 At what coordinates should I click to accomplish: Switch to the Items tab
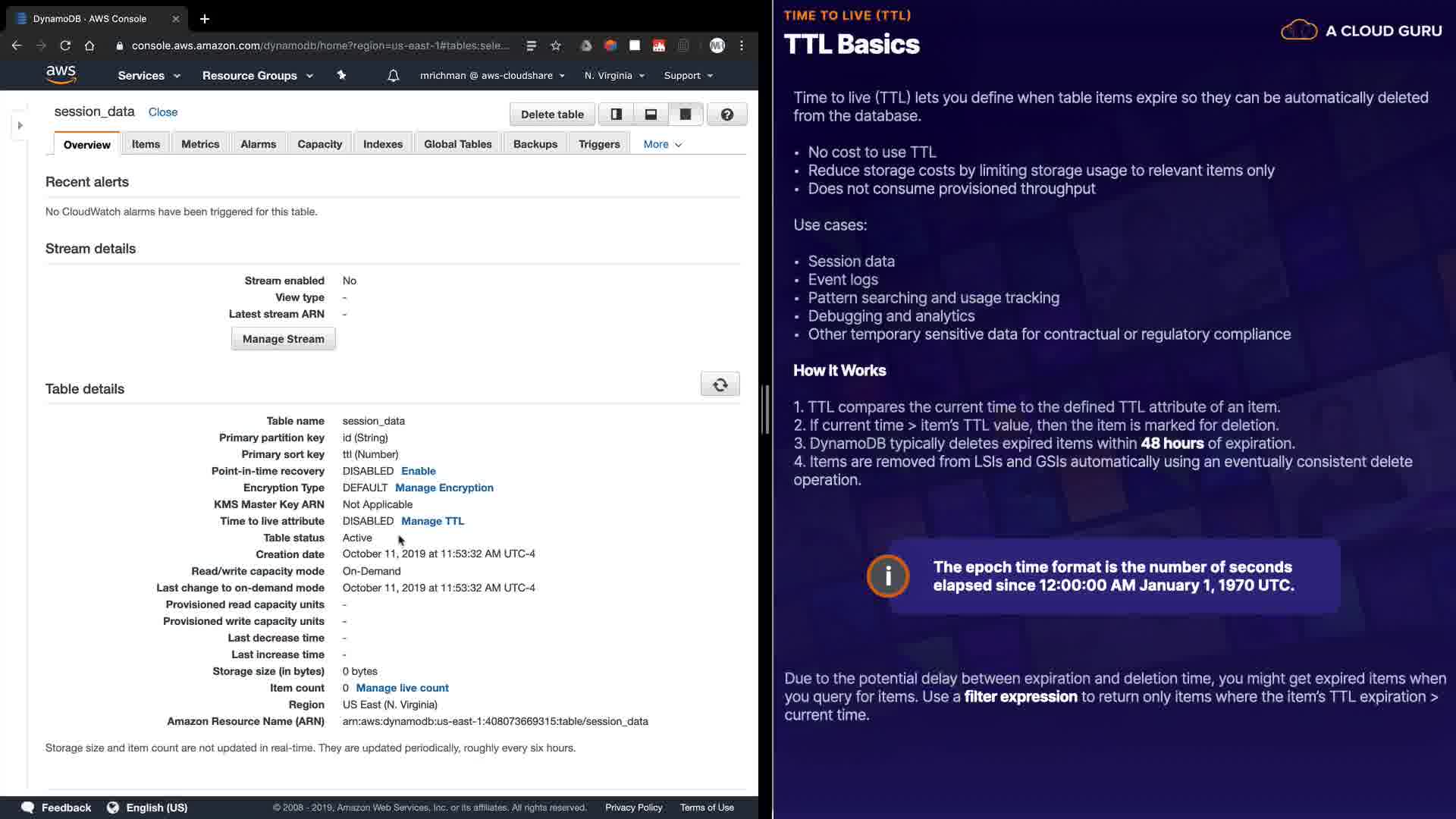(x=146, y=144)
